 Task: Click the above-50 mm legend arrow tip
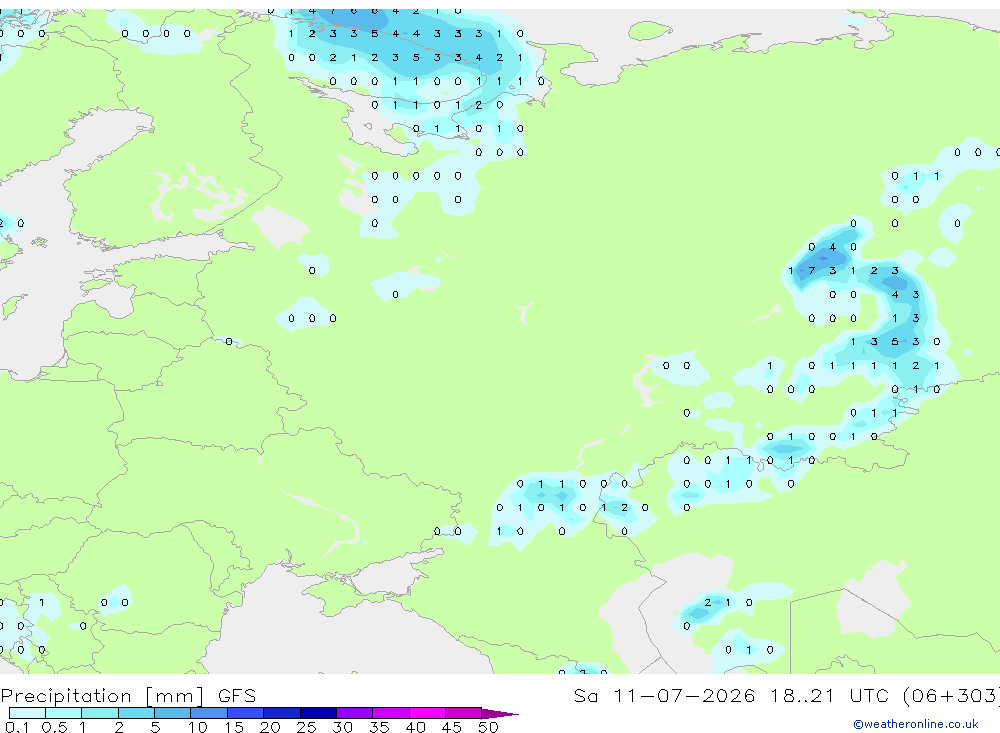[x=500, y=713]
